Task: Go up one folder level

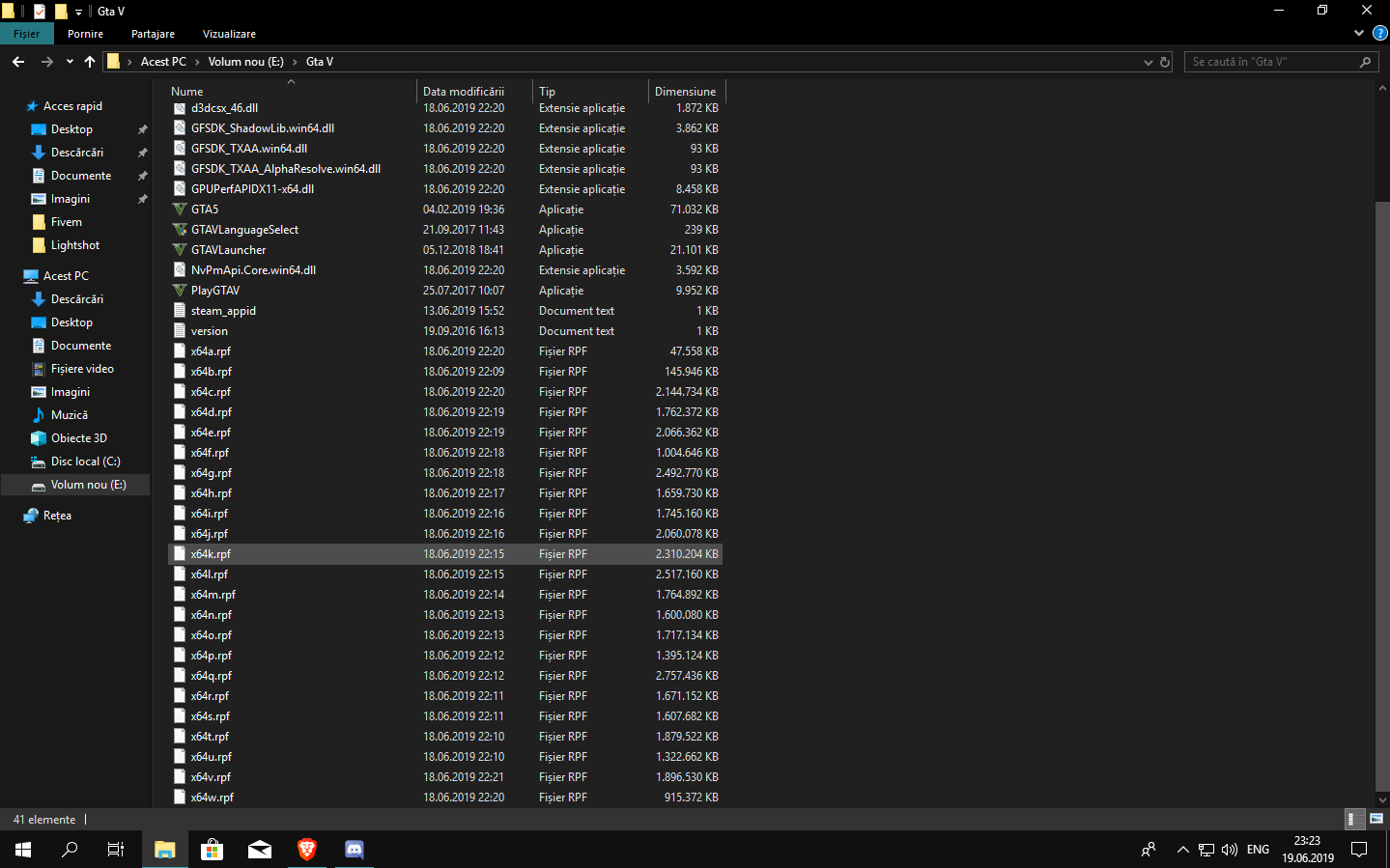Action: pyautogui.click(x=90, y=62)
